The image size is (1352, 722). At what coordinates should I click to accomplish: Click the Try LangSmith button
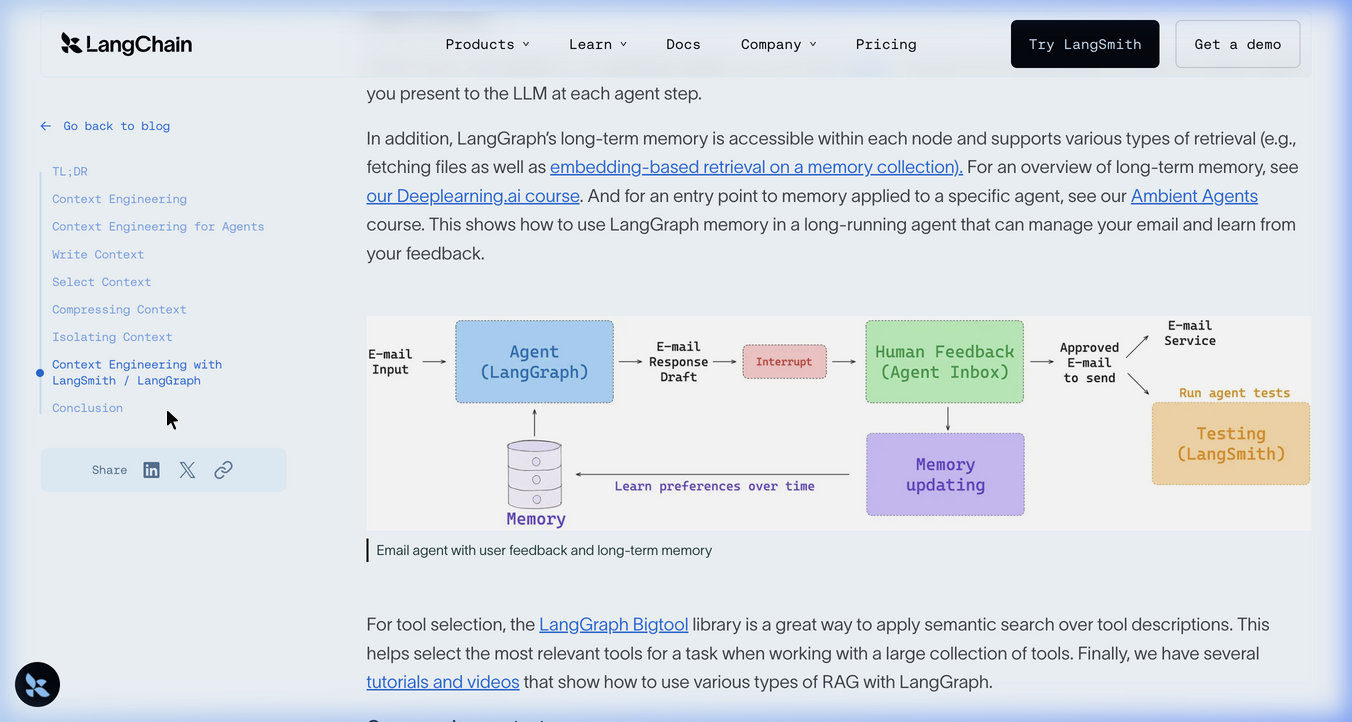1085,44
